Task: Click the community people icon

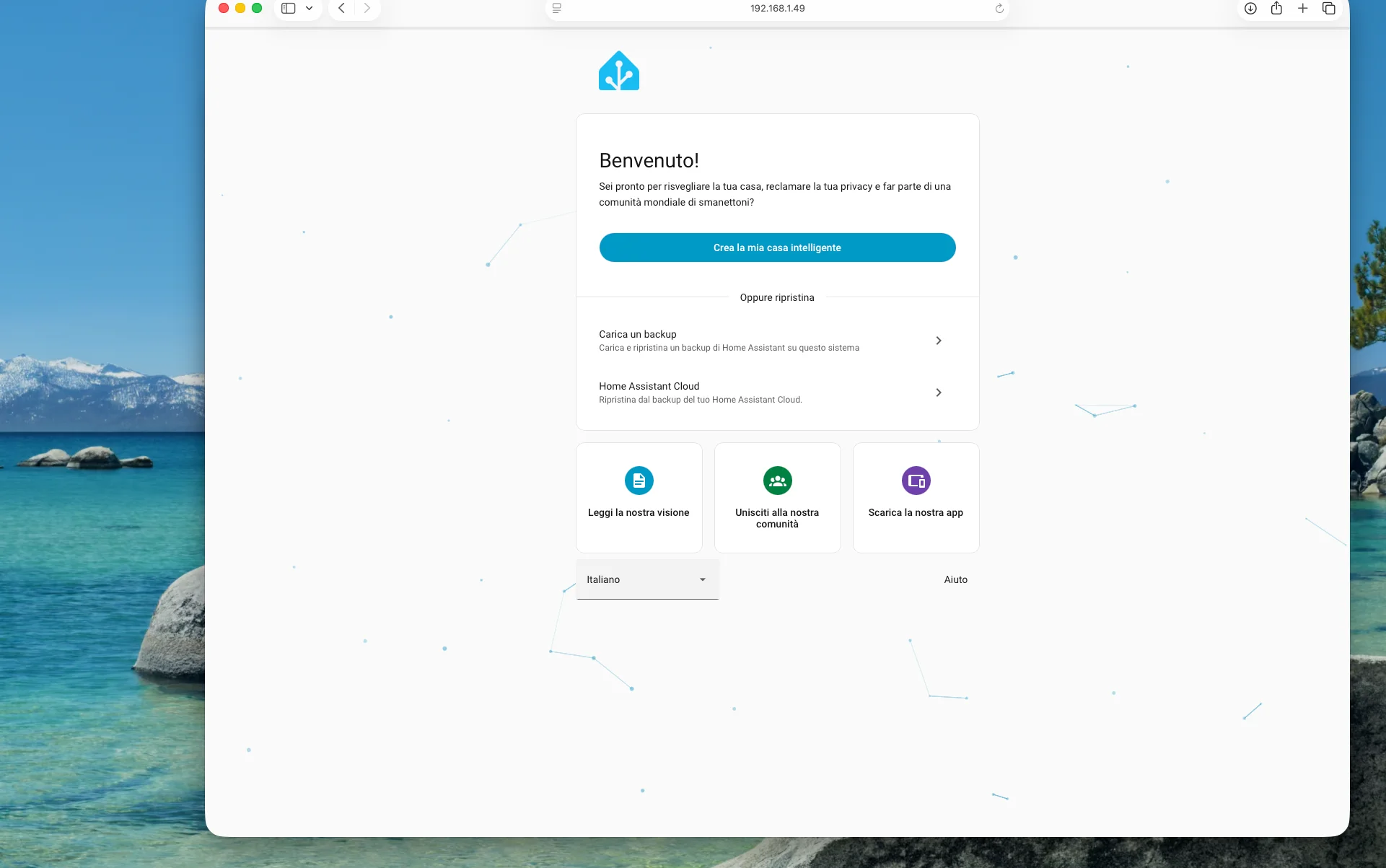Action: (777, 480)
